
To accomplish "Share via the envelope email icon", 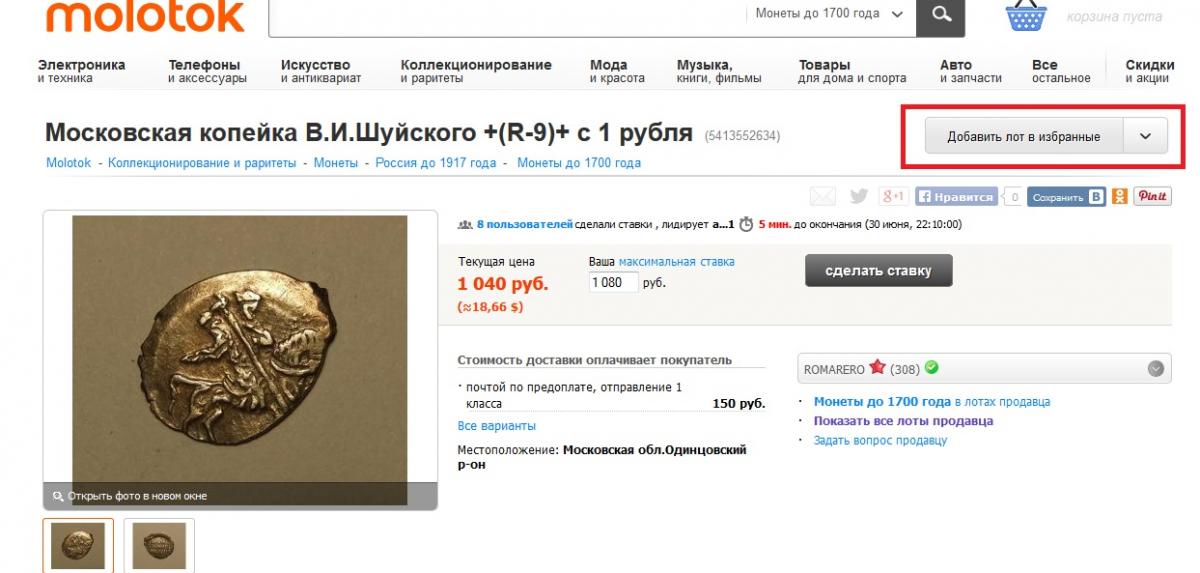I will (823, 197).
